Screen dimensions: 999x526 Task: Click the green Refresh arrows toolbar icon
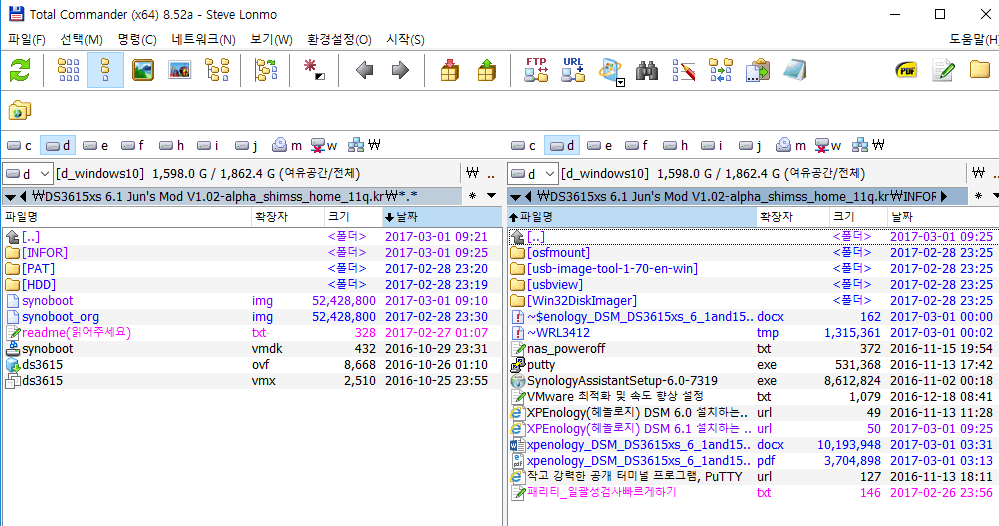(20, 70)
